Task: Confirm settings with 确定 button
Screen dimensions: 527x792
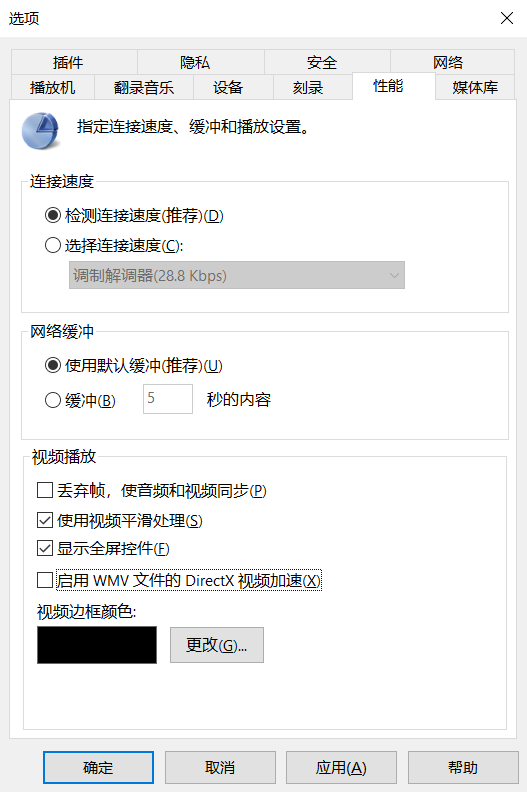Action: 99,767
